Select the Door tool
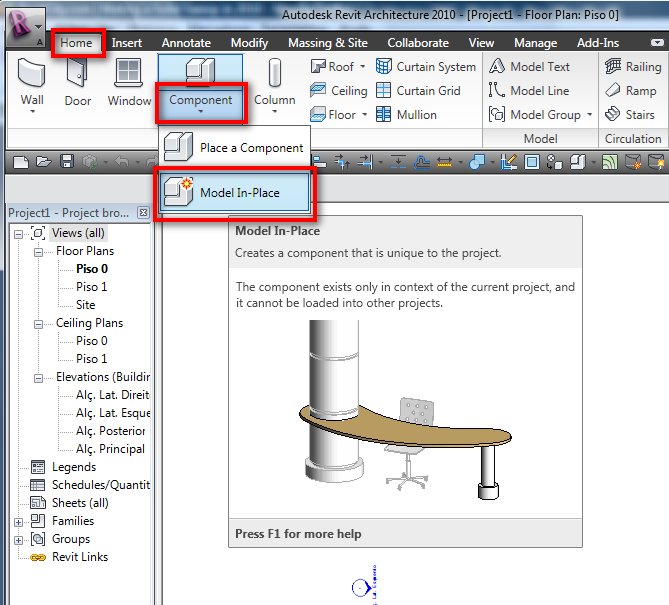The width and height of the screenshot is (669, 605). coord(78,82)
